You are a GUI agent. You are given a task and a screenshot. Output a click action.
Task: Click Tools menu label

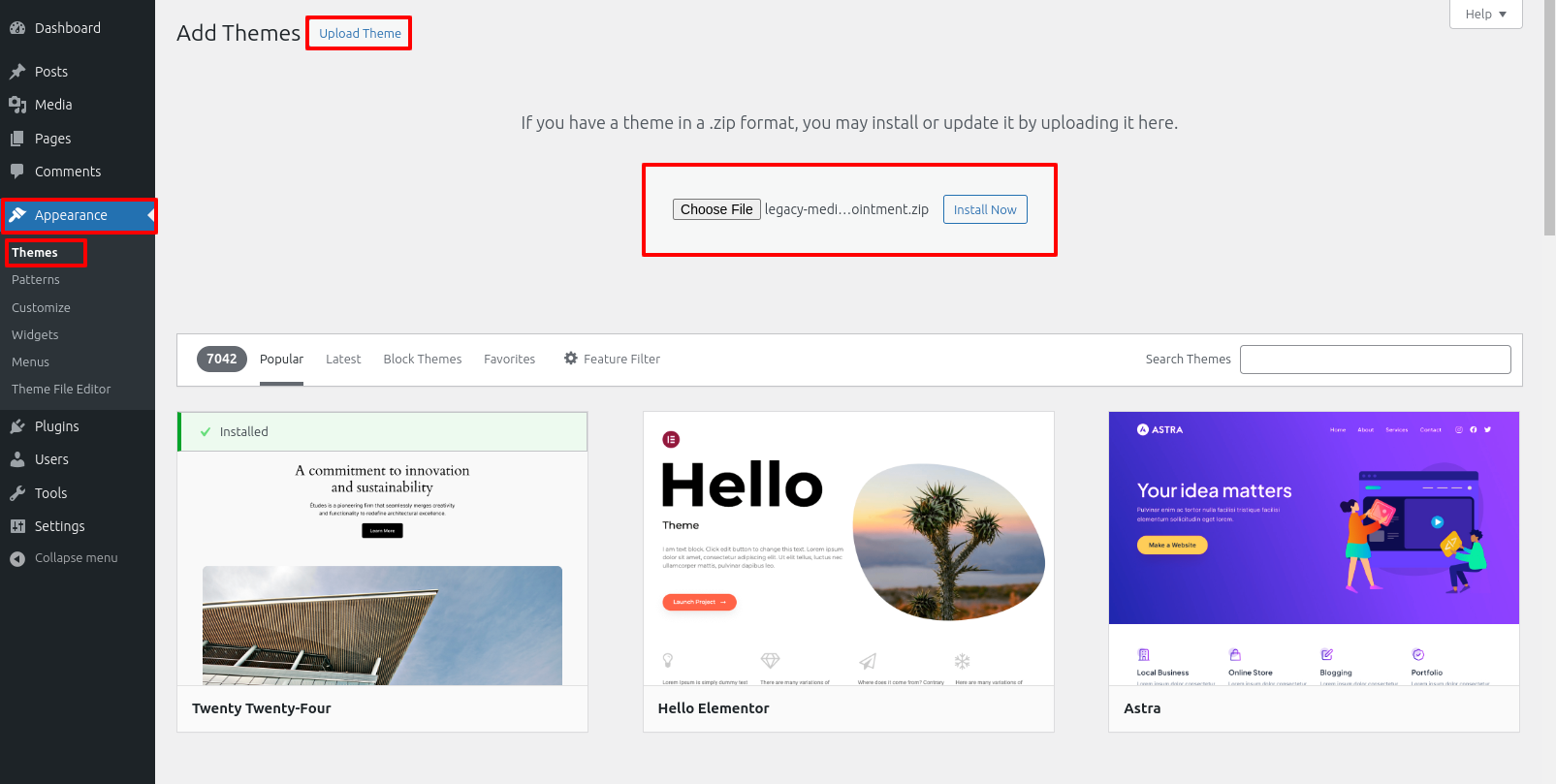tap(50, 493)
